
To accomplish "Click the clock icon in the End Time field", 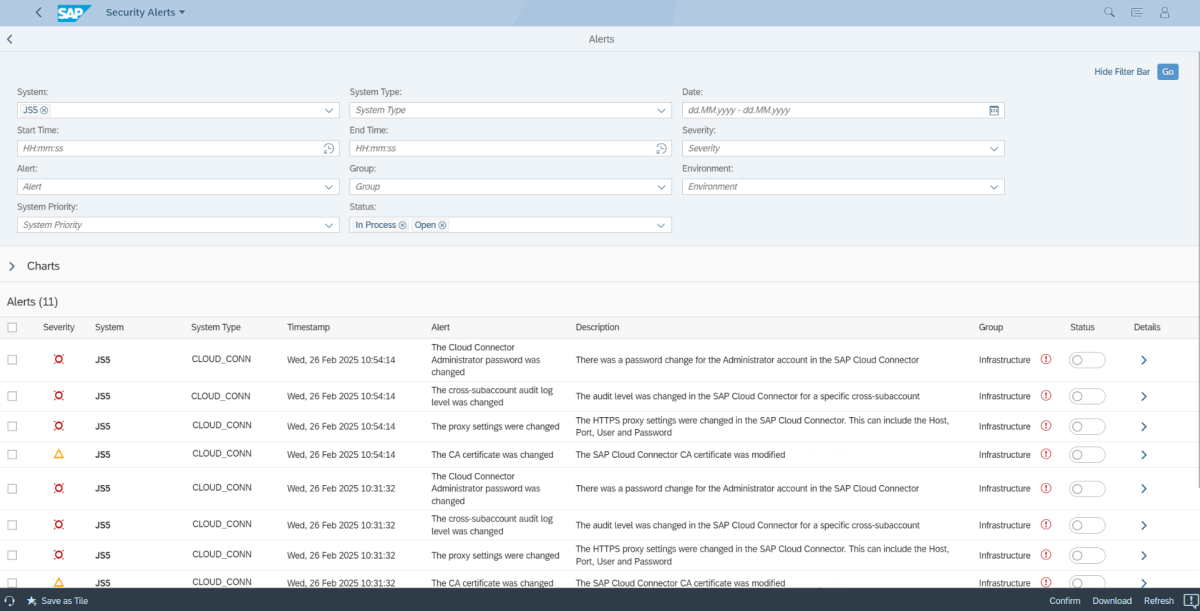I will 661,147.
